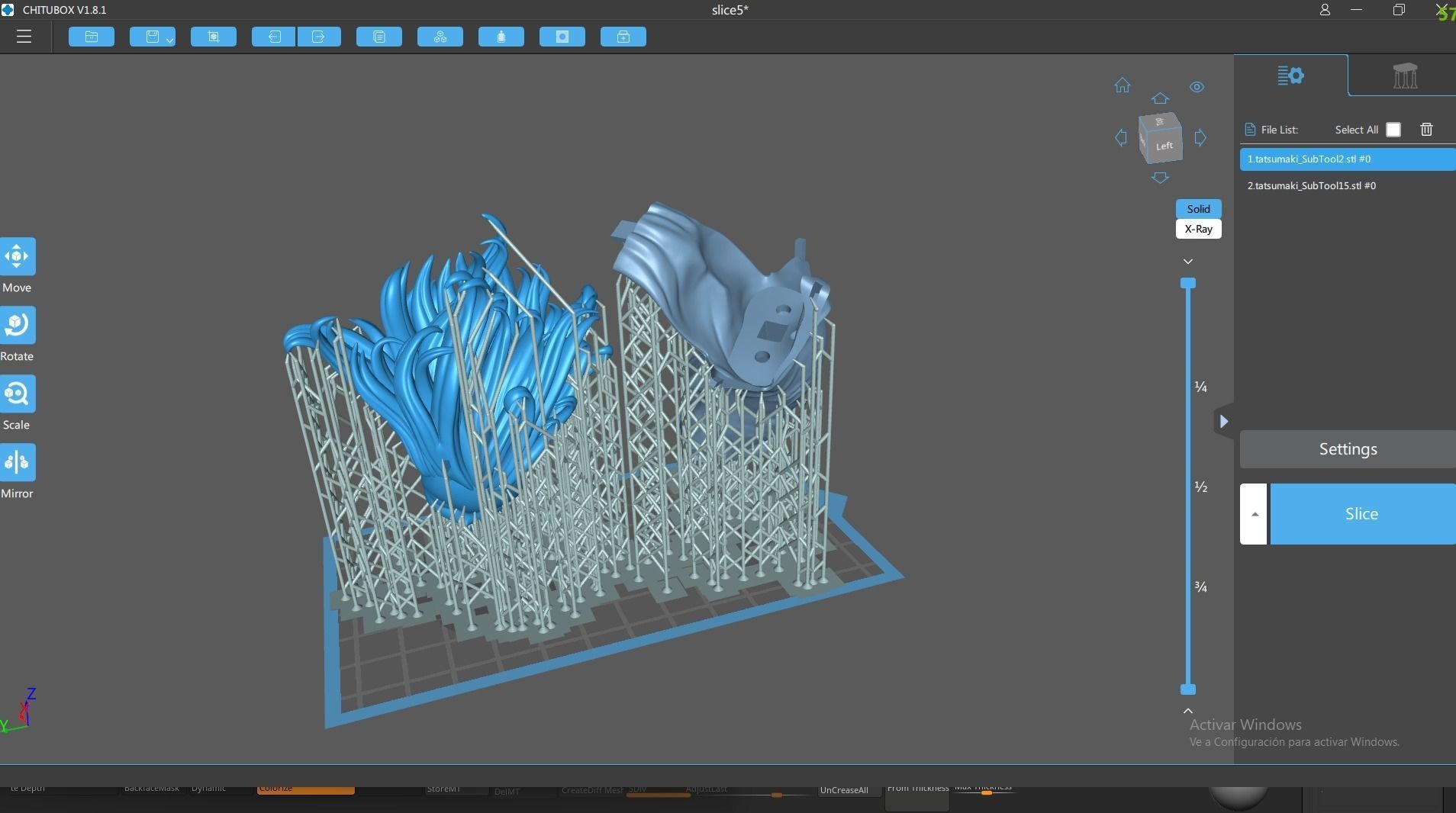The height and width of the screenshot is (813, 1456).
Task: Click the Copy model toolbar icon
Action: click(379, 37)
